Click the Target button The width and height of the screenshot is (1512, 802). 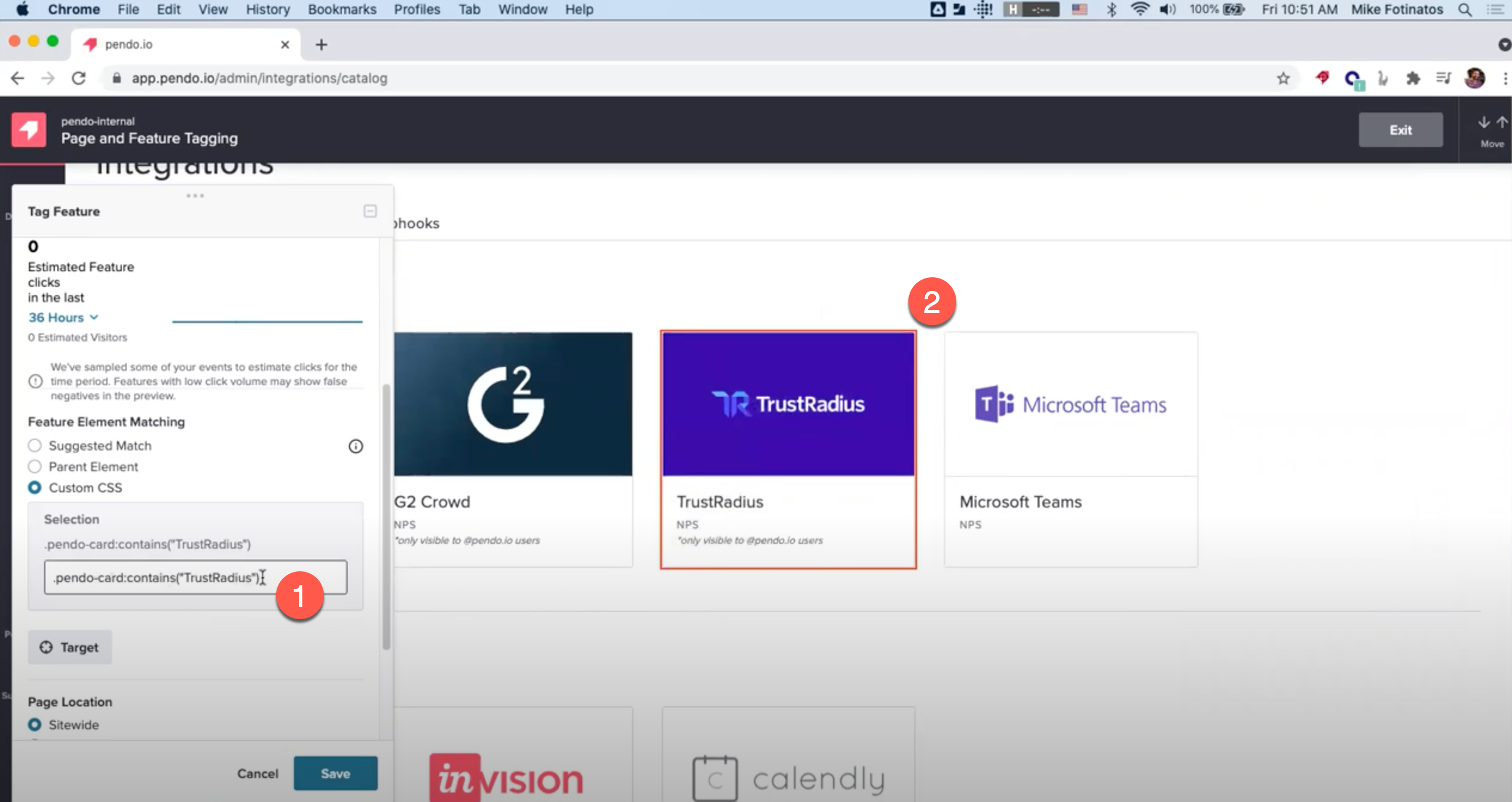(70, 647)
